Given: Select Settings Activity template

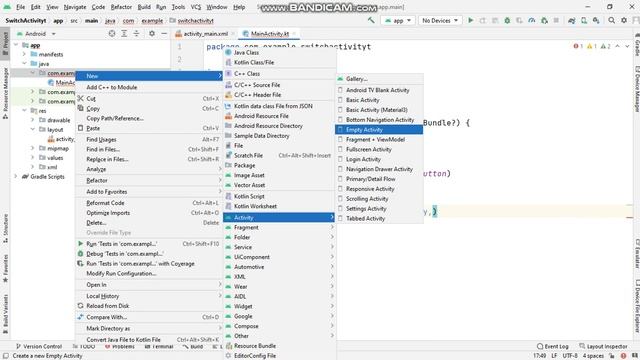Looking at the screenshot, I should coord(379,209).
